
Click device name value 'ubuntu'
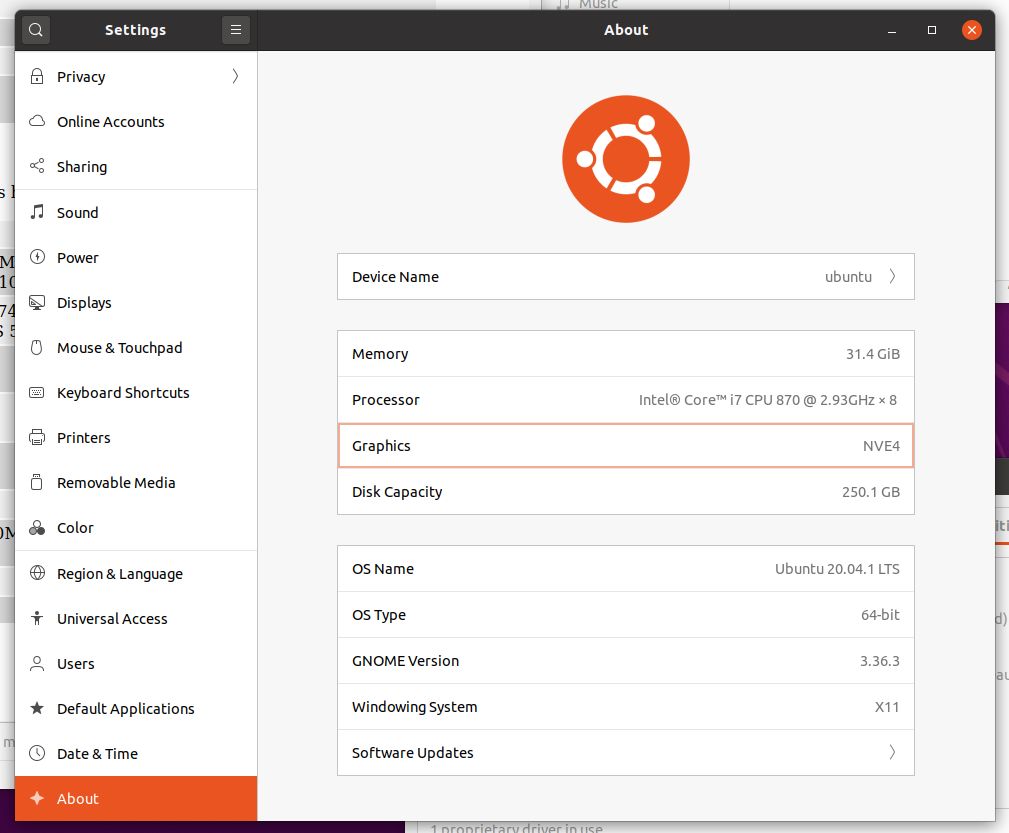click(848, 277)
